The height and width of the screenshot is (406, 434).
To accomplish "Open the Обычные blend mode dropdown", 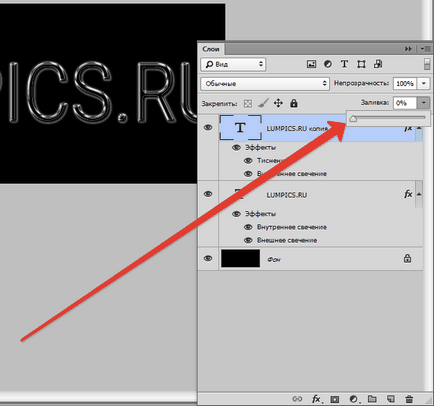I will point(265,83).
